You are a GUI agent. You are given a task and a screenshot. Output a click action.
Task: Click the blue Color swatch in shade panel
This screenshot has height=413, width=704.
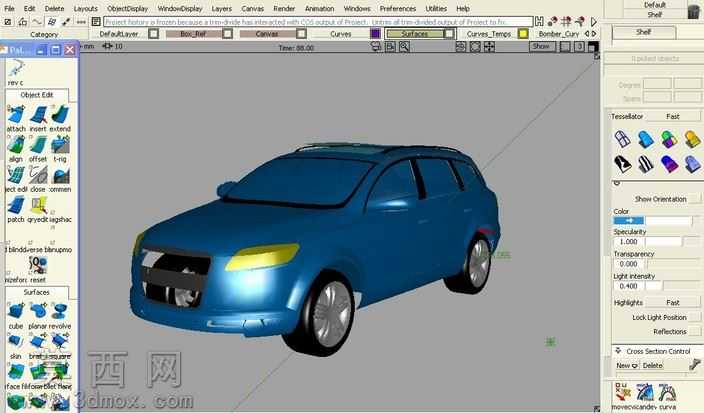coord(629,220)
